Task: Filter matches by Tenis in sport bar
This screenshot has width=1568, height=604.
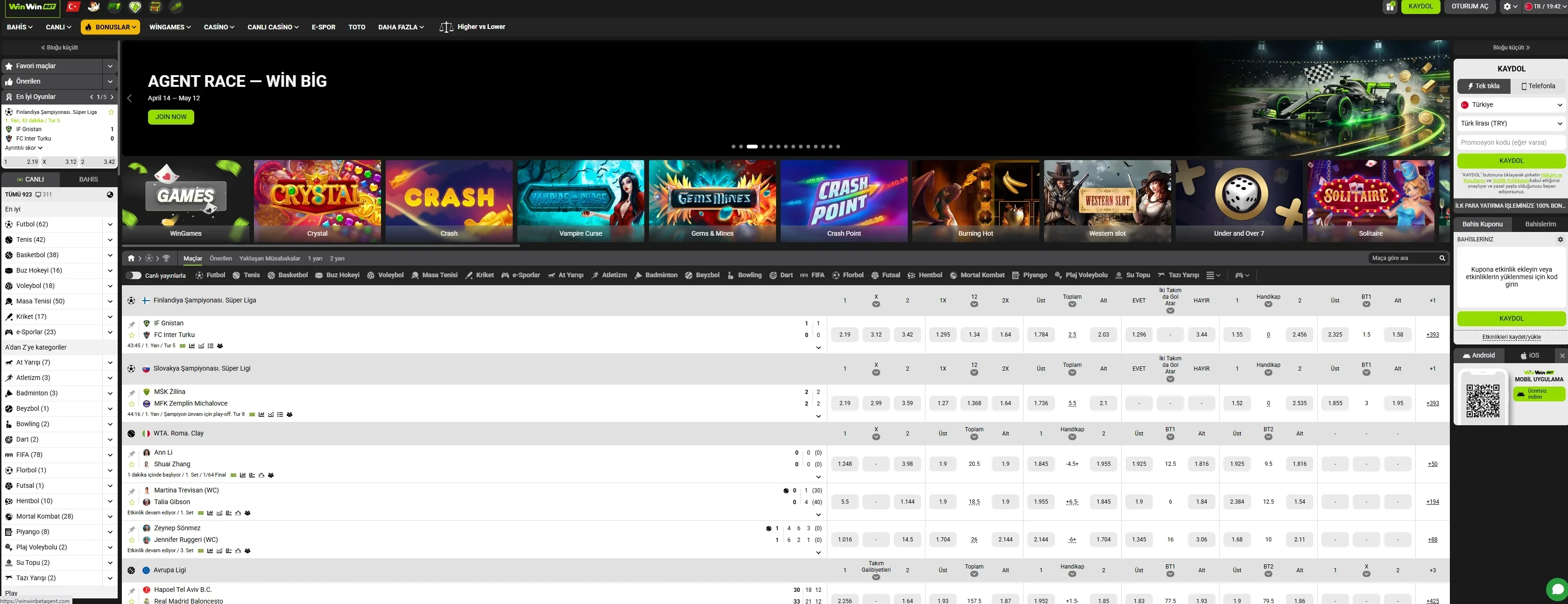Action: pos(246,275)
